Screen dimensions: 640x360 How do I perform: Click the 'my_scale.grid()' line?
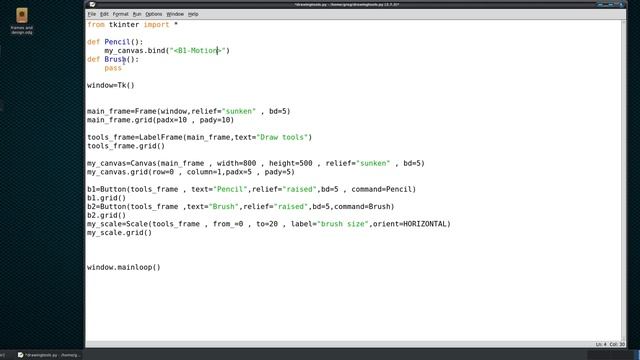tap(120, 233)
